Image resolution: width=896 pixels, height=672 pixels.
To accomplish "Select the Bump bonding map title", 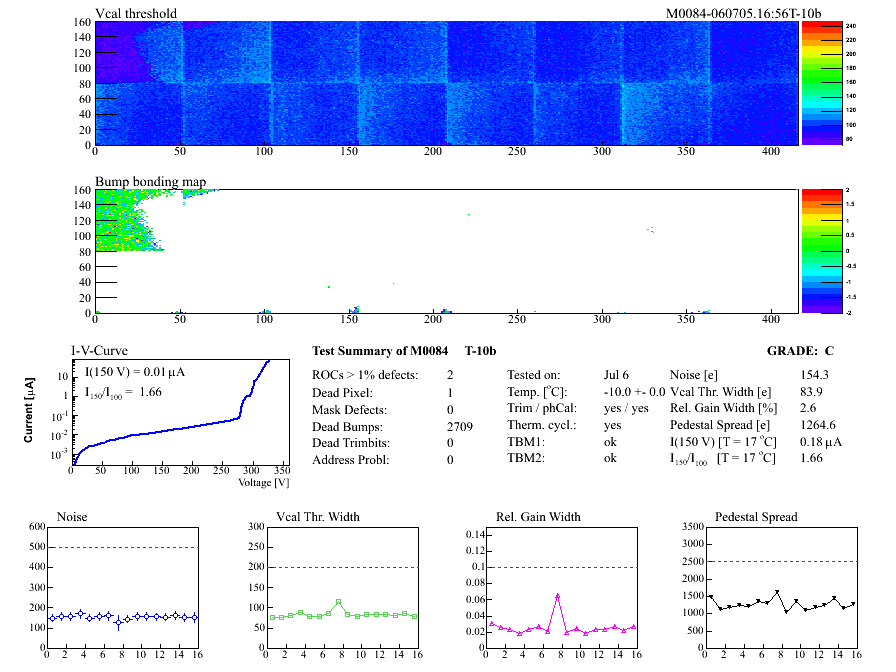I will [150, 182].
